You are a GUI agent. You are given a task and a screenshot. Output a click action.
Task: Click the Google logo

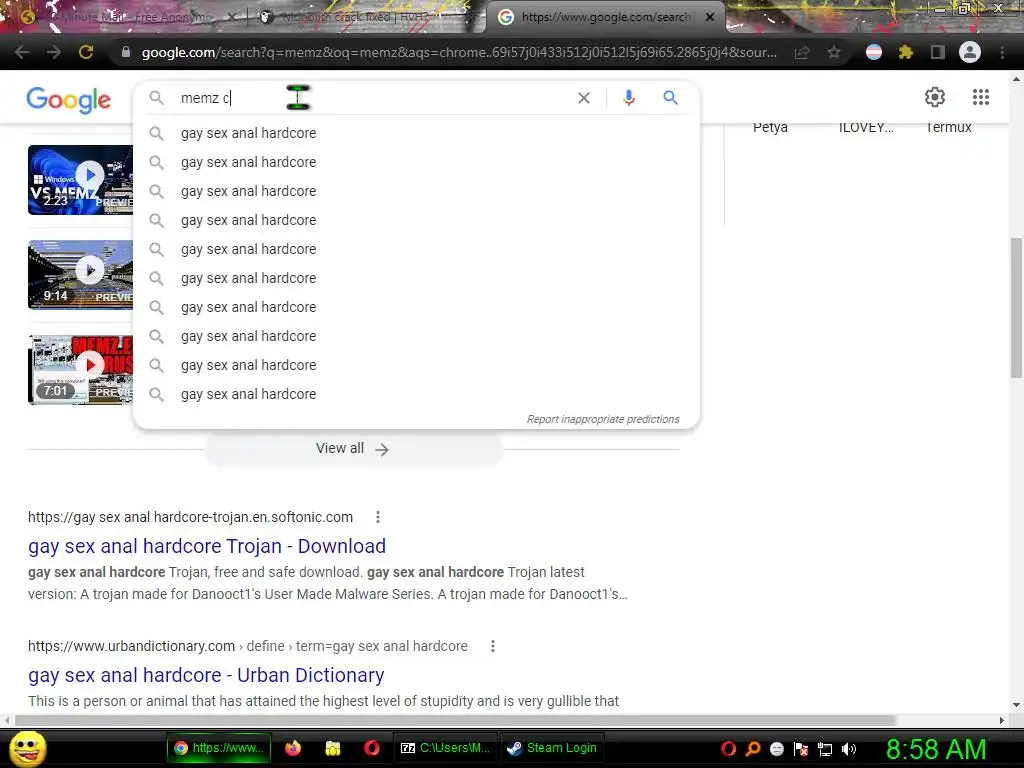pyautogui.click(x=69, y=99)
